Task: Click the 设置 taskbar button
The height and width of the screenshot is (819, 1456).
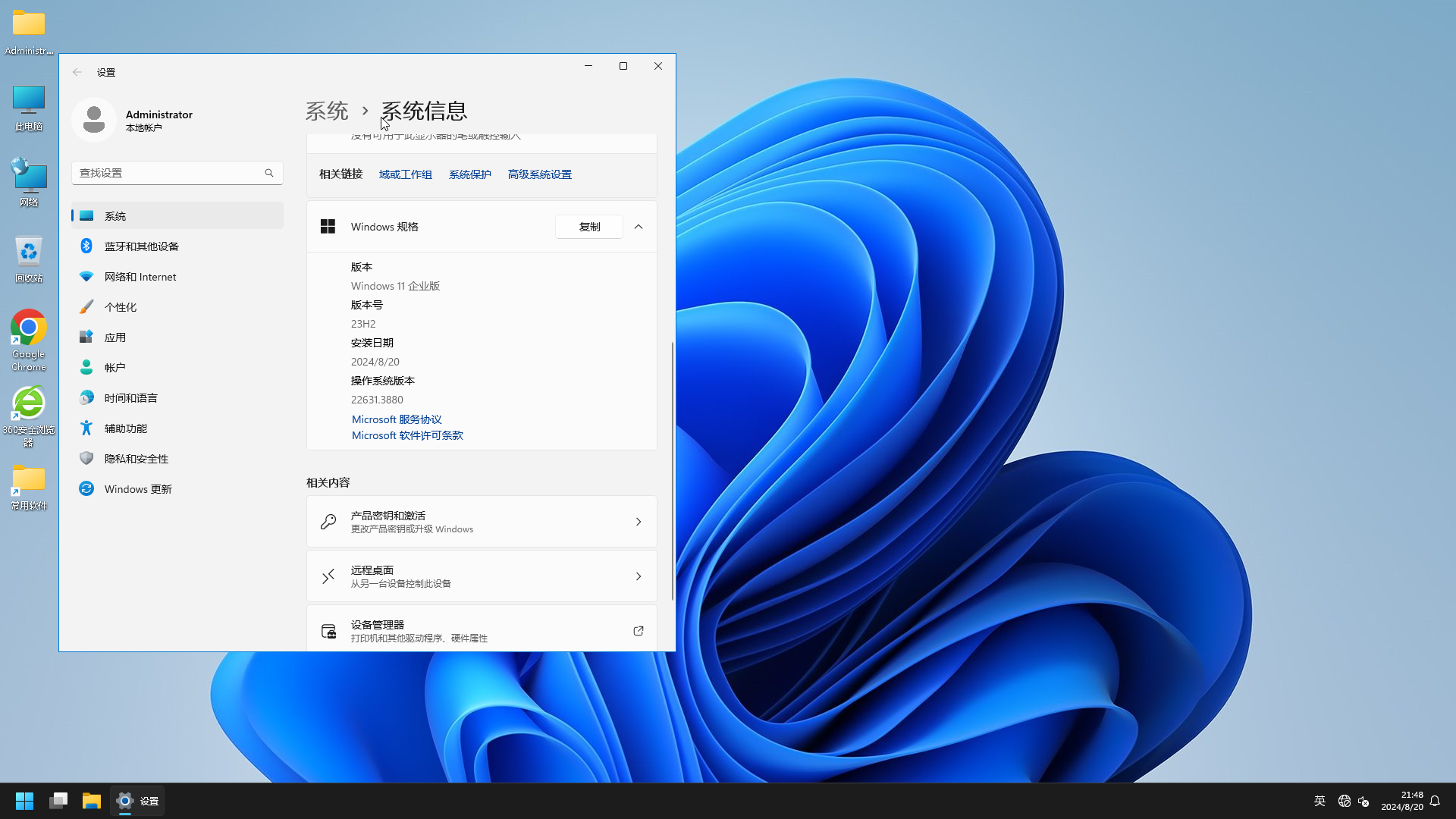Action: tap(137, 801)
